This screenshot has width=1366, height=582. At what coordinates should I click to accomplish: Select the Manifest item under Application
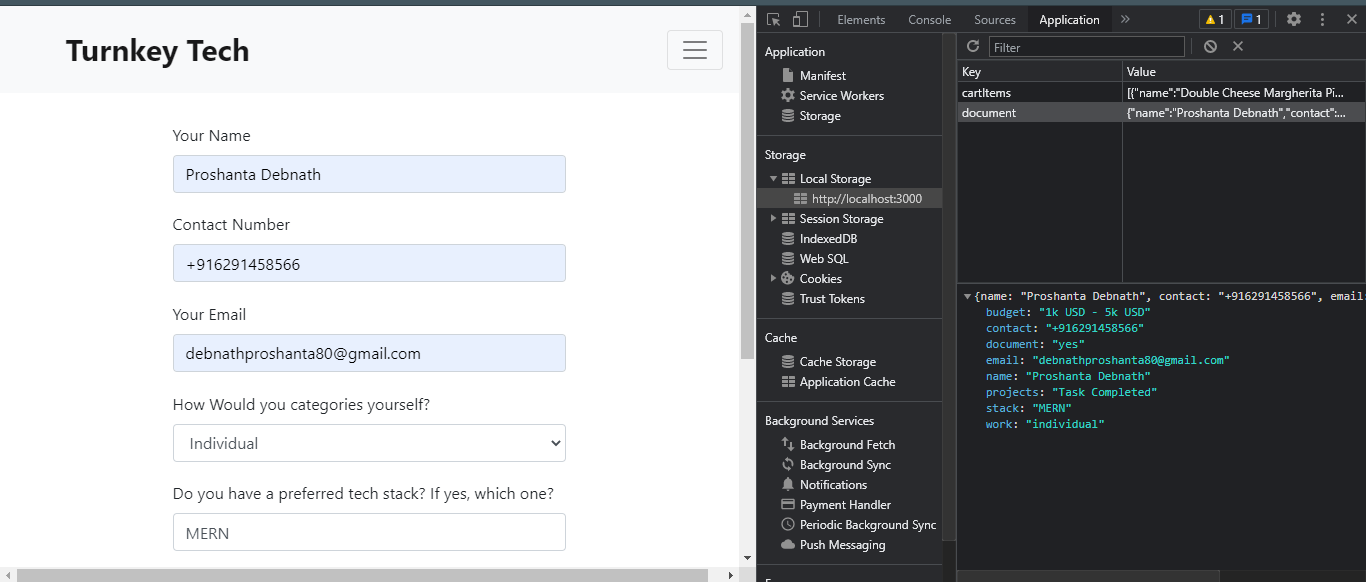(x=822, y=75)
